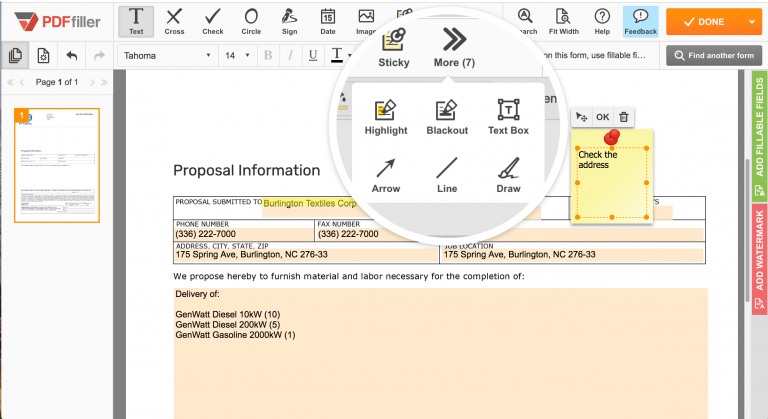Viewport: 768px width, 419px height.
Task: Click the Find another form button
Action: tap(714, 55)
